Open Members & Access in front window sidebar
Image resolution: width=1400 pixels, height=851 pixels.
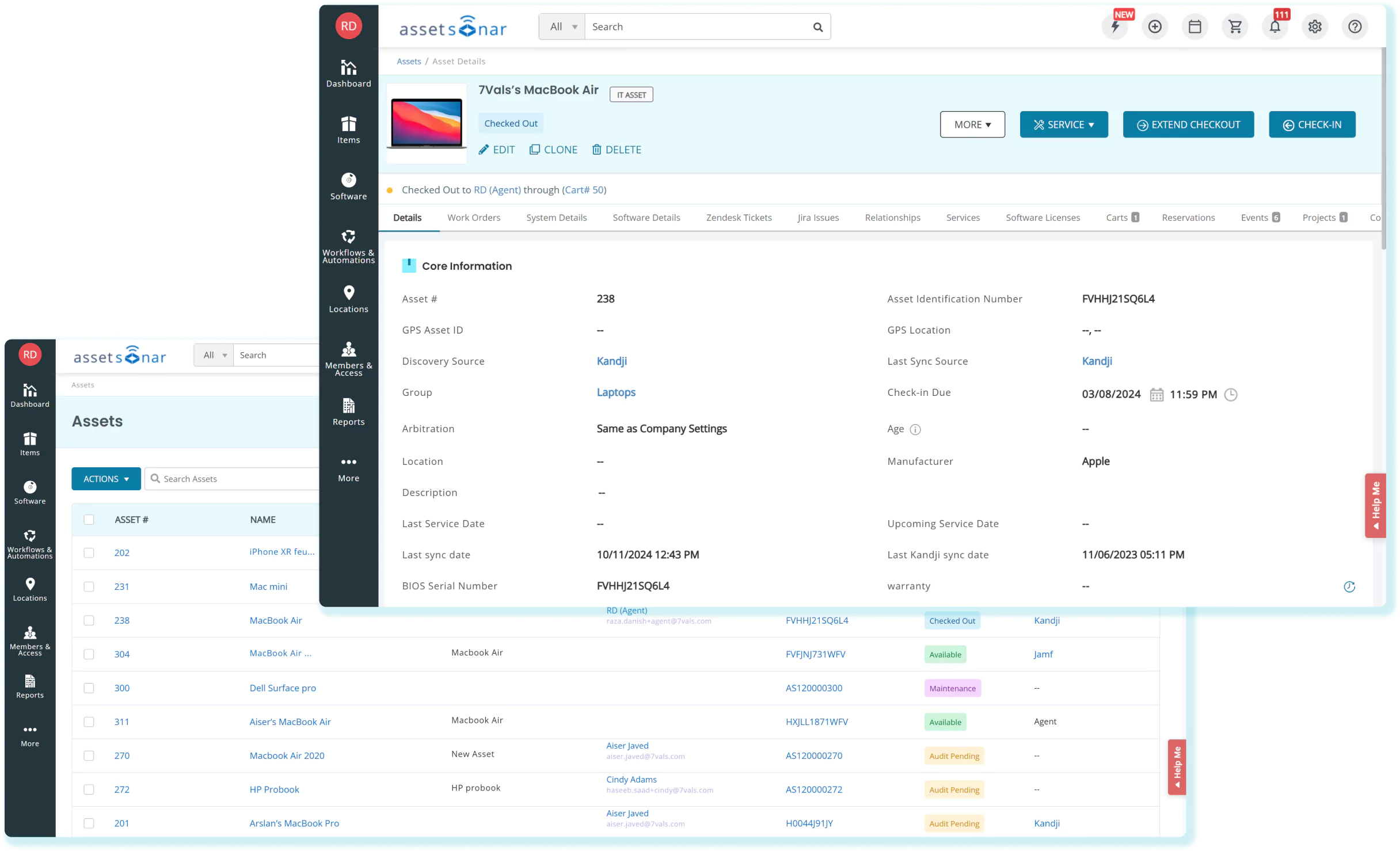coord(348,359)
